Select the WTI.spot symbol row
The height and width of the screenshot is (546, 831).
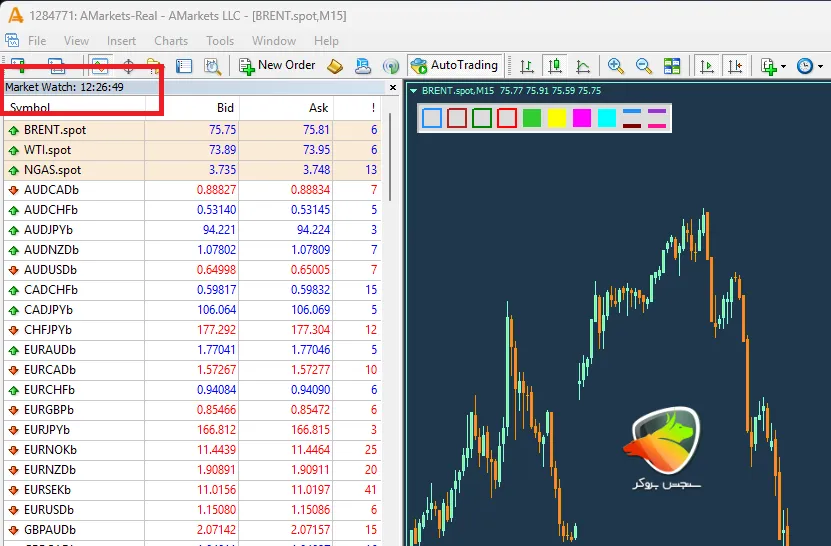(x=192, y=150)
